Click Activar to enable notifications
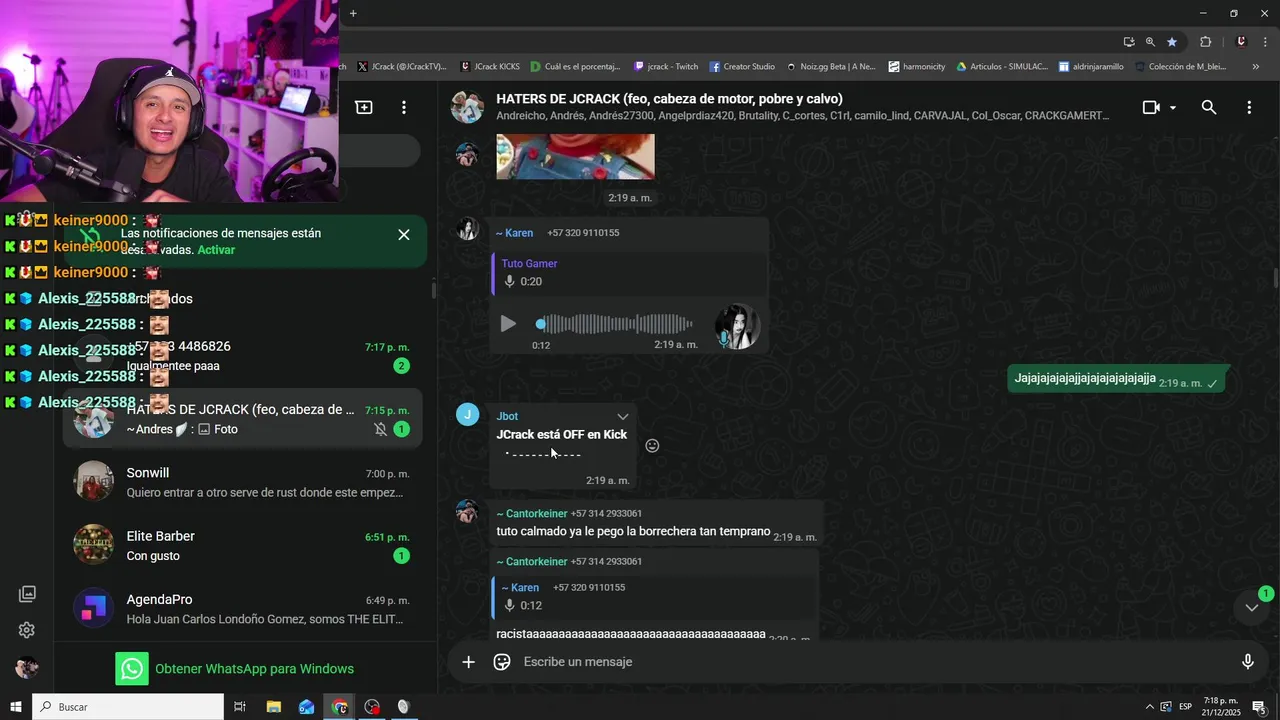The image size is (1280, 720). (x=216, y=250)
